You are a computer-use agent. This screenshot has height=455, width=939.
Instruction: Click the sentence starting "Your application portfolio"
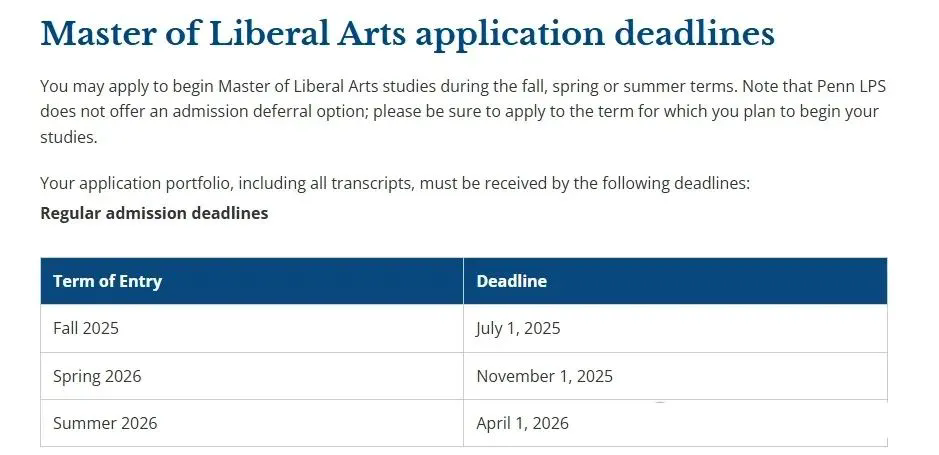point(394,184)
